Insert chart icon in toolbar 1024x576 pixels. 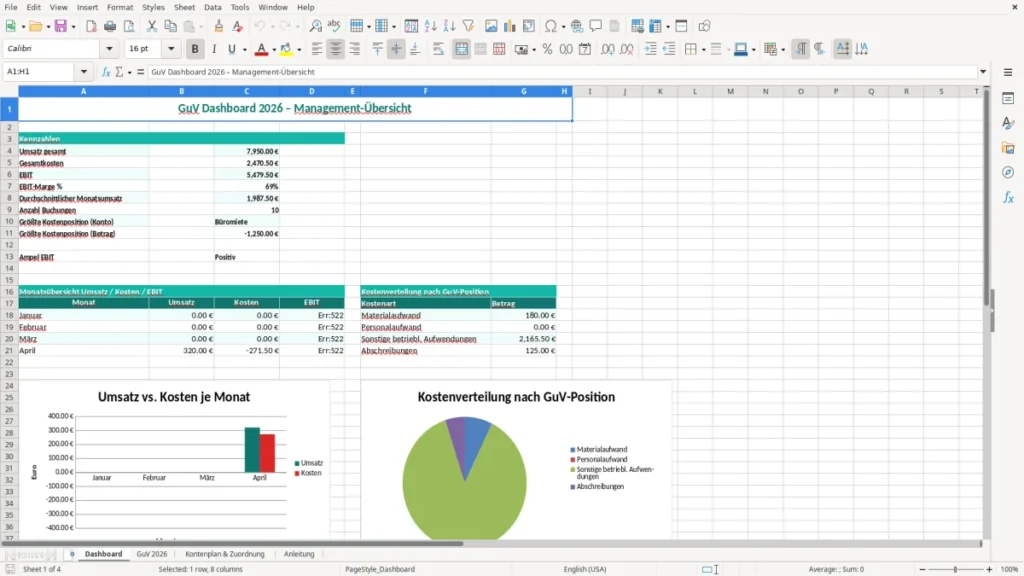point(510,26)
